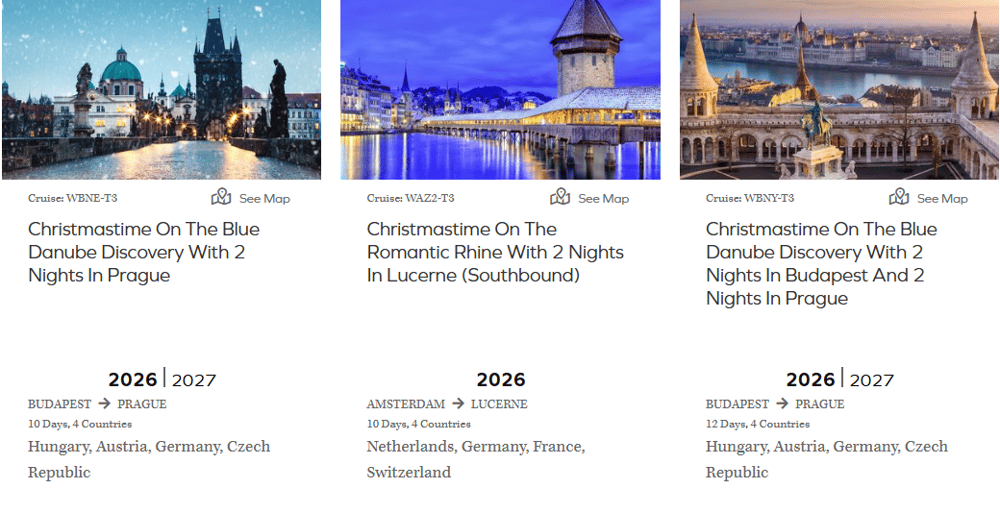Open the Lucerne Chapel Bridge night photo
Screen dimensions: 1000x513
[500, 90]
